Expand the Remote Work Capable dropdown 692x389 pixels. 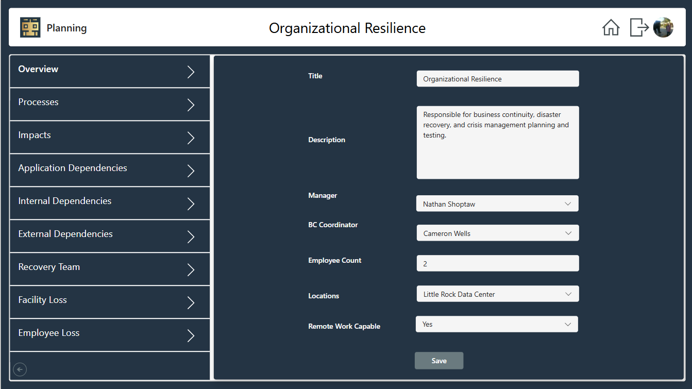click(496, 324)
